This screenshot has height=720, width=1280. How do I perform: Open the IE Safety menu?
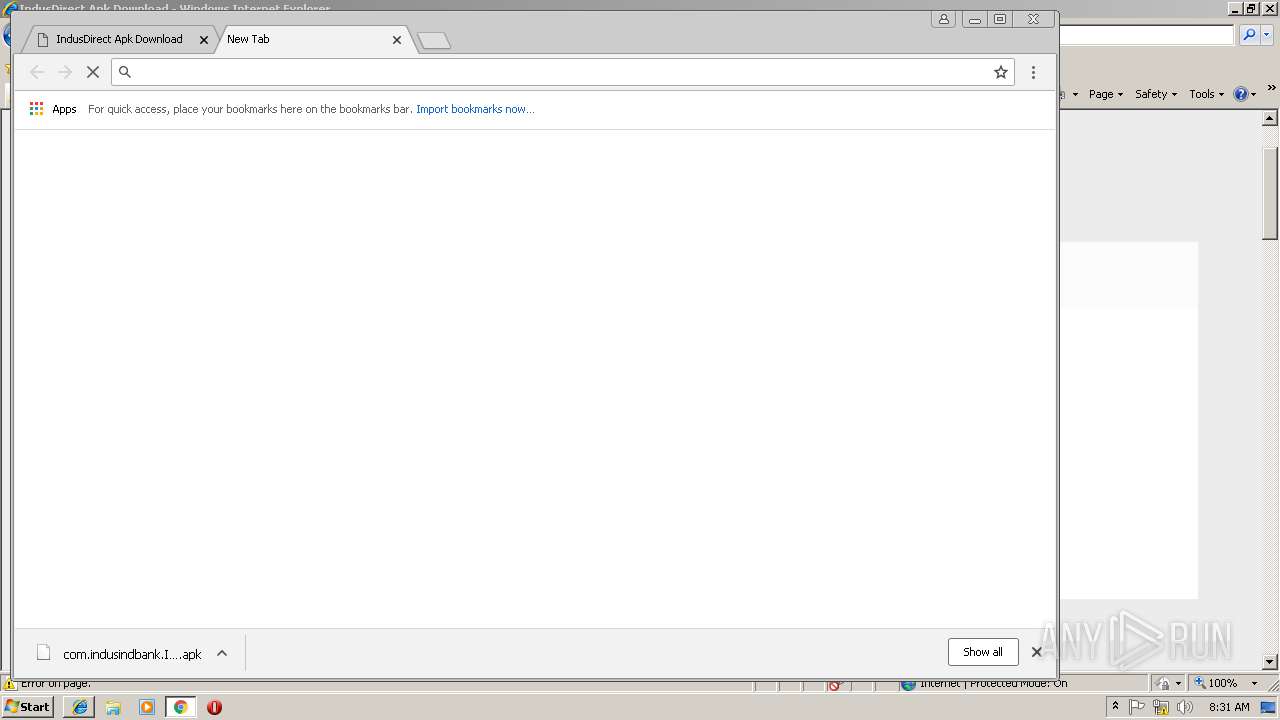[1155, 94]
